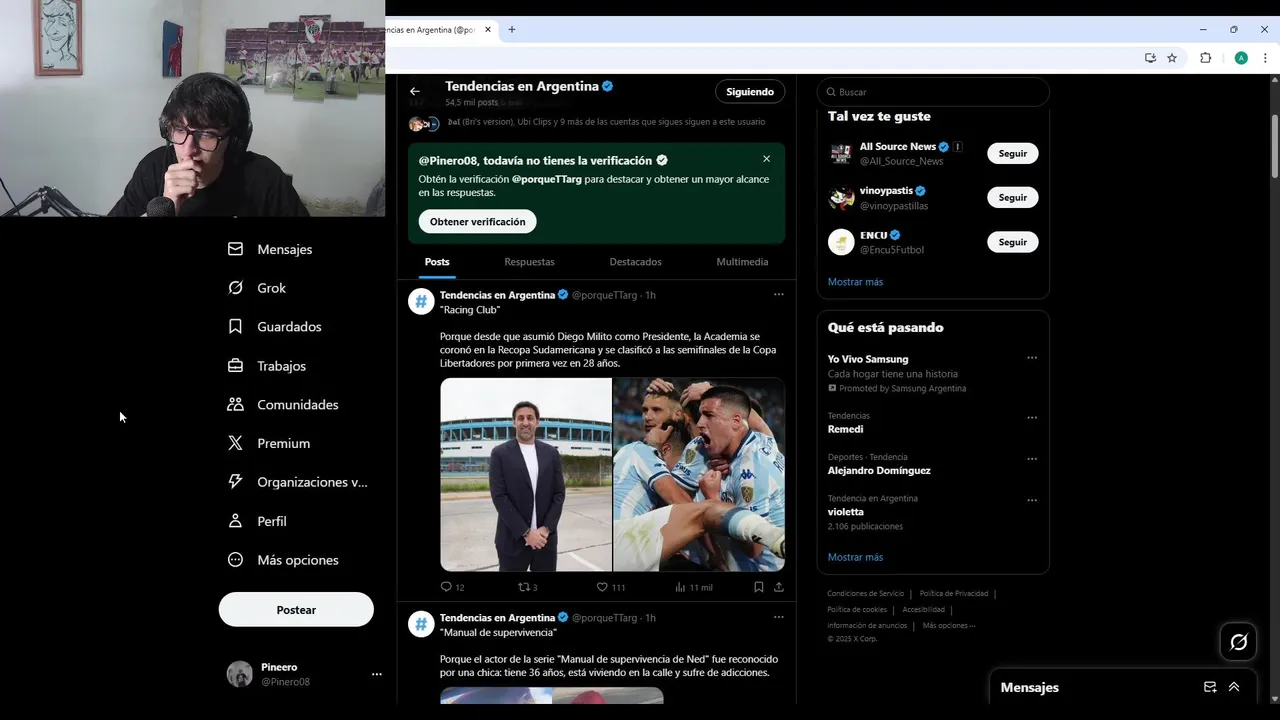Open @porqueTTarg handle on Racing Club post

pyautogui.click(x=604, y=295)
